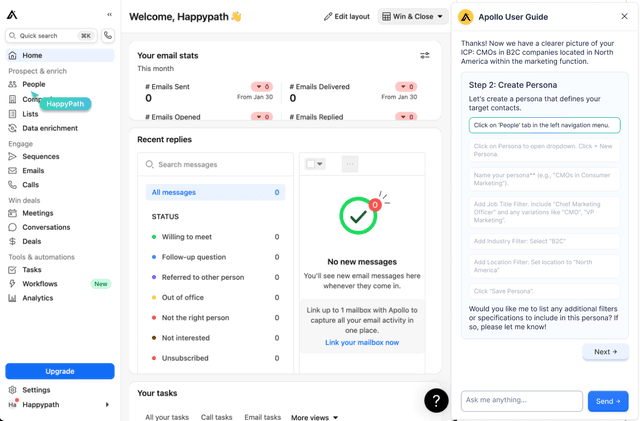This screenshot has width=640, height=421.
Task: Switch to Email tasks tab
Action: click(262, 417)
